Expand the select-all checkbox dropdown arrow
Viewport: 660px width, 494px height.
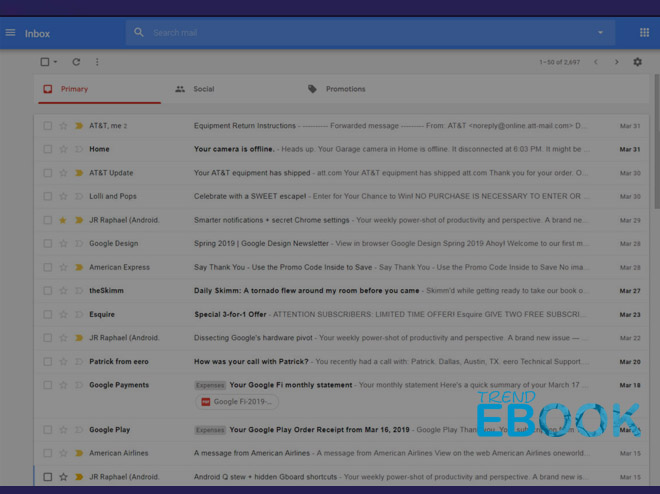[56, 62]
